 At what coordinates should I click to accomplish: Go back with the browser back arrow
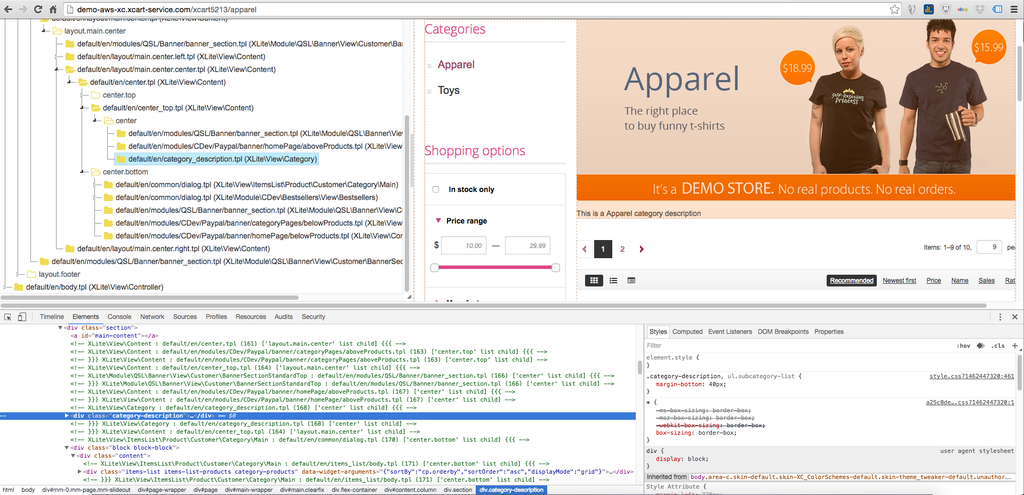[8, 9]
